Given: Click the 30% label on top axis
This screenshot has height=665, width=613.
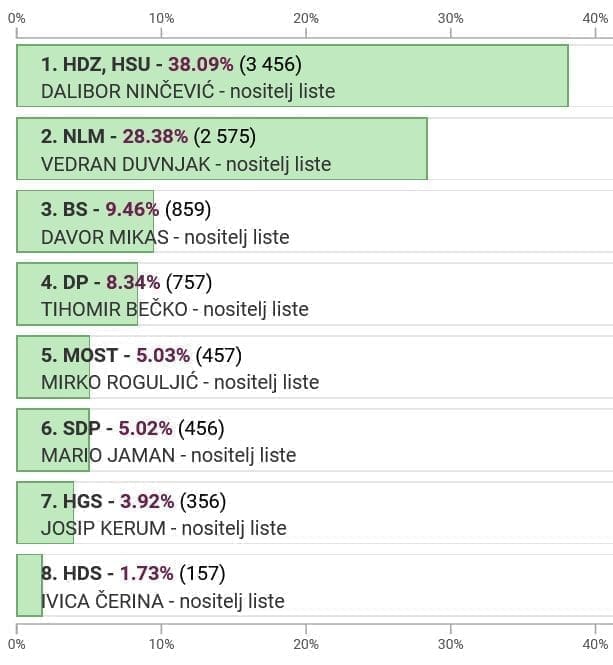Looking at the screenshot, I should tap(451, 18).
